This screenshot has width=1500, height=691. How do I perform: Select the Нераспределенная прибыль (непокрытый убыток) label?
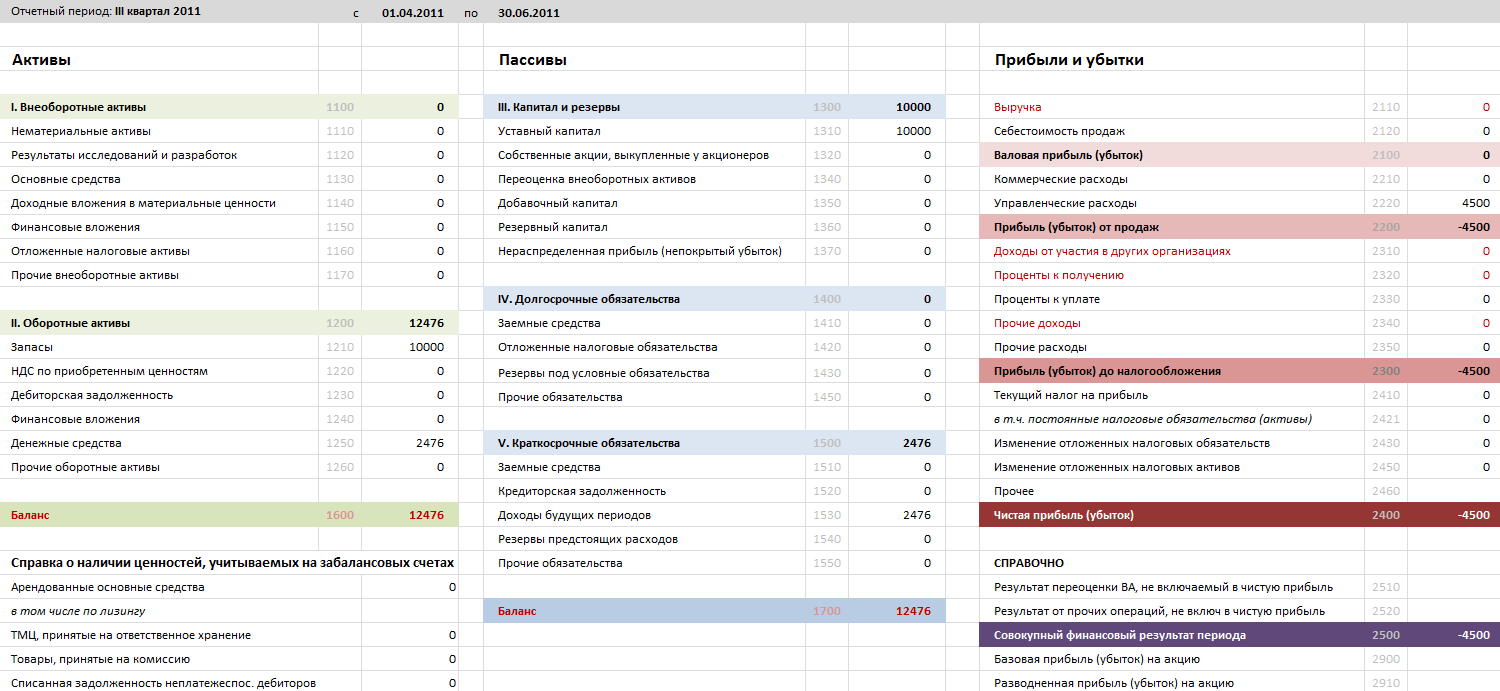click(639, 251)
